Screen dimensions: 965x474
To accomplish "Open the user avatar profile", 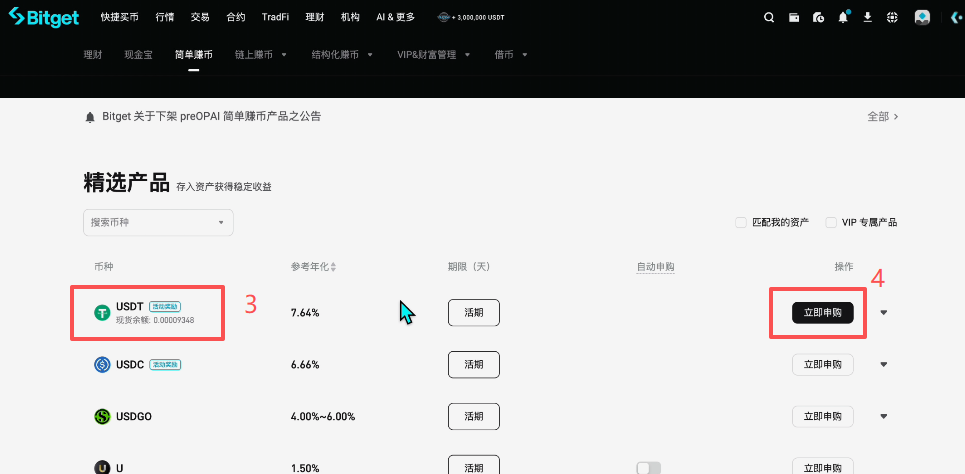I will click(x=922, y=17).
